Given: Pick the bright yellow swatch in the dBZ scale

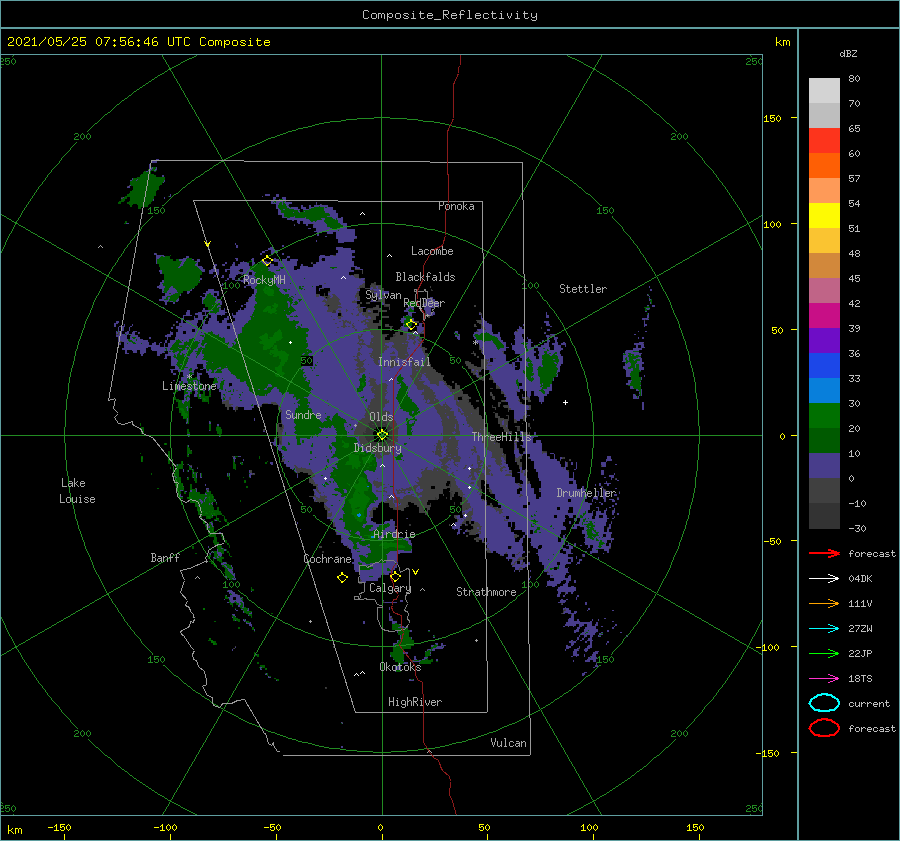Looking at the screenshot, I should pyautogui.click(x=824, y=215).
